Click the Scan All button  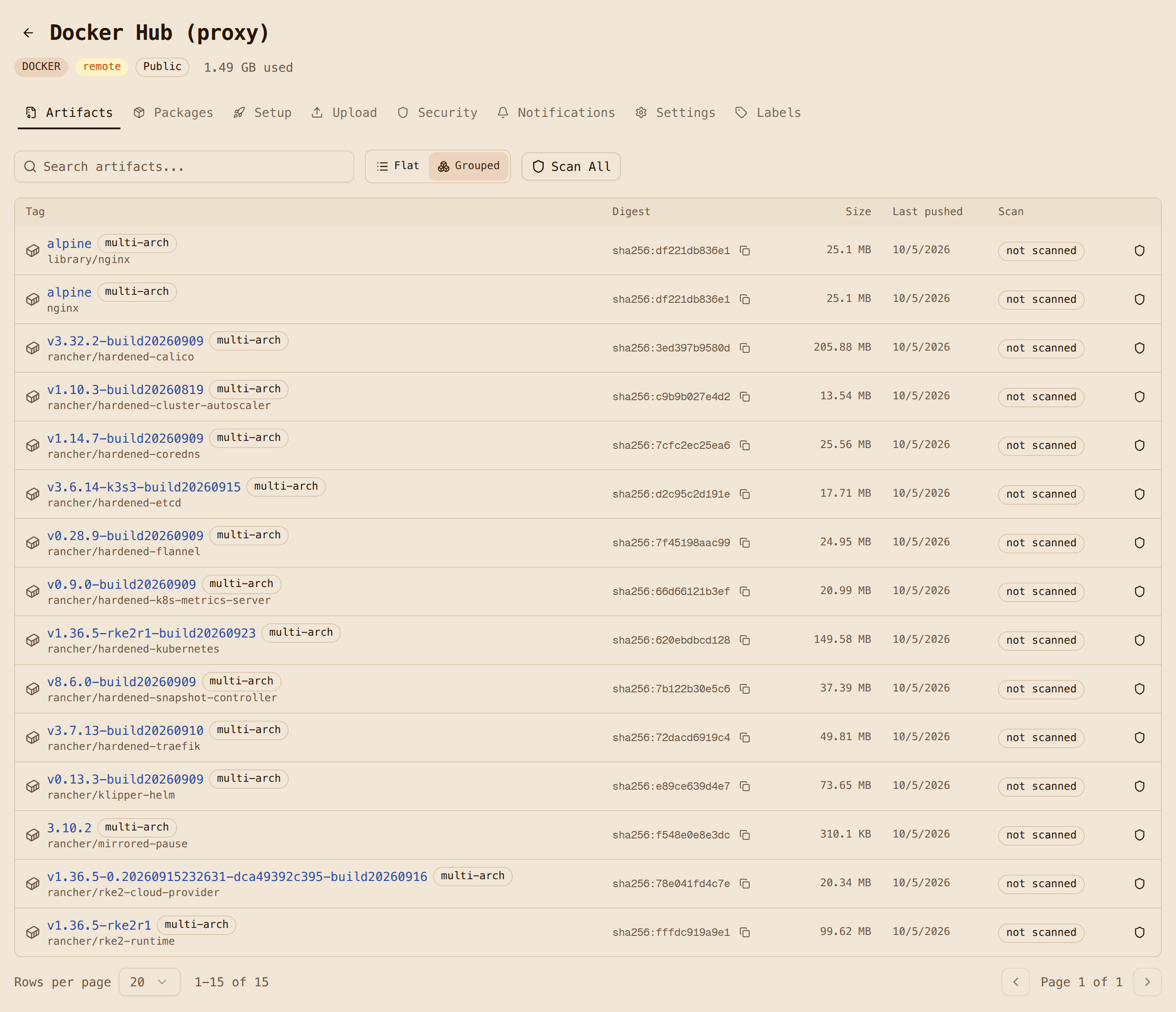click(571, 166)
